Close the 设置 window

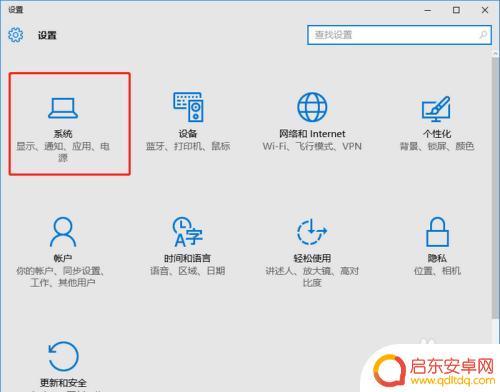485,10
